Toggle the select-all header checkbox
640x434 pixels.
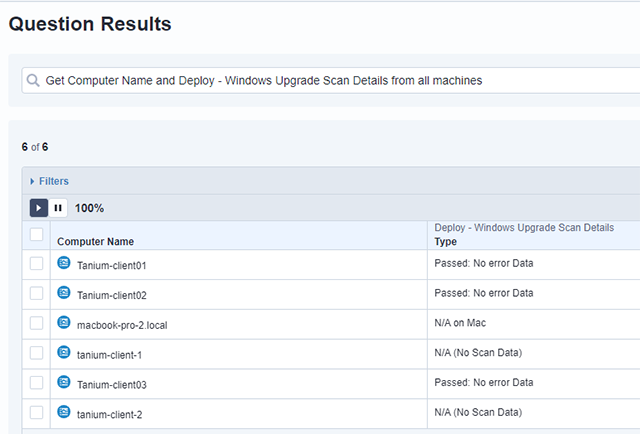click(x=37, y=234)
